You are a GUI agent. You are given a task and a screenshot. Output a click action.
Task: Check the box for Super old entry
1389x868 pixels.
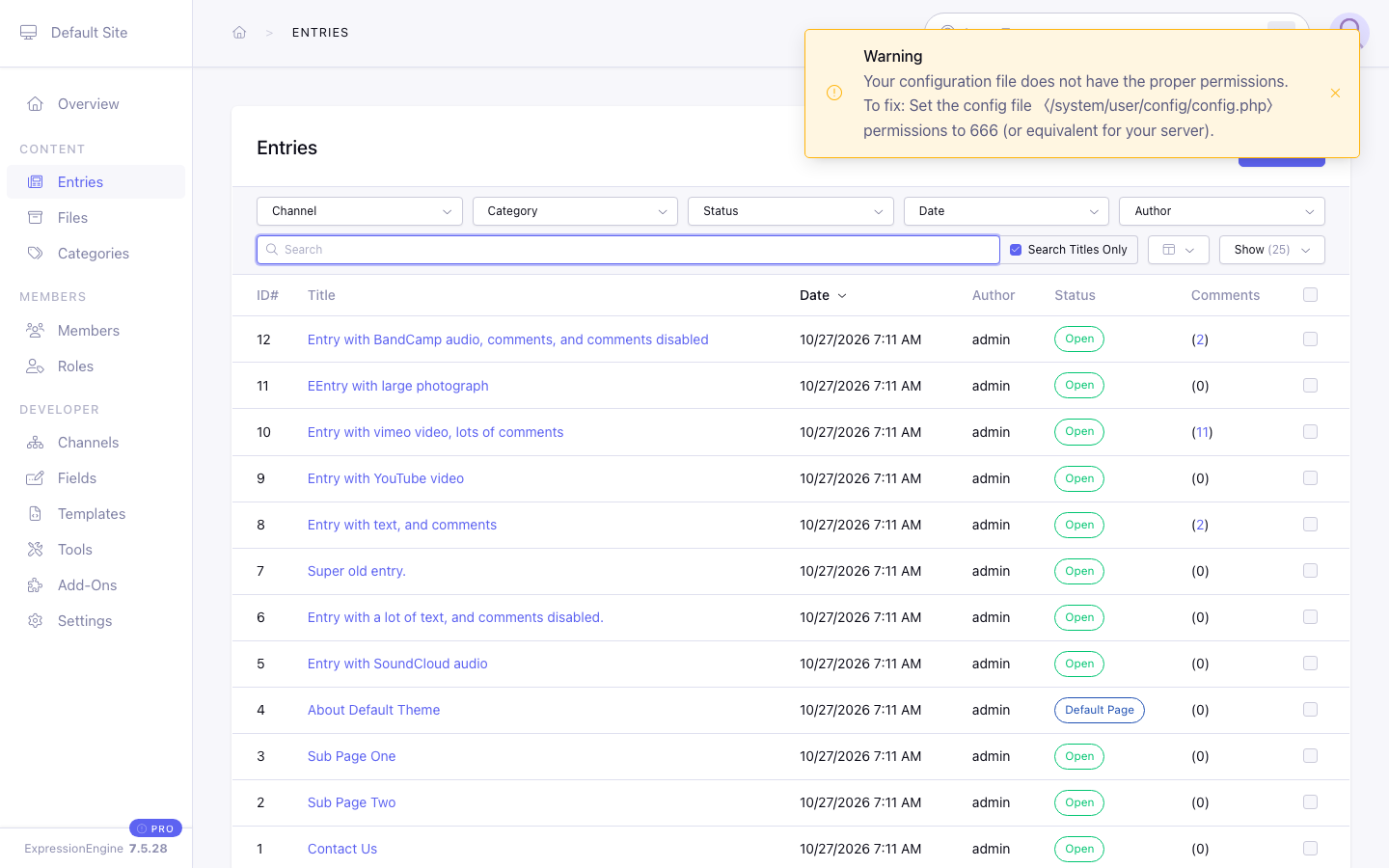pos(1310,571)
